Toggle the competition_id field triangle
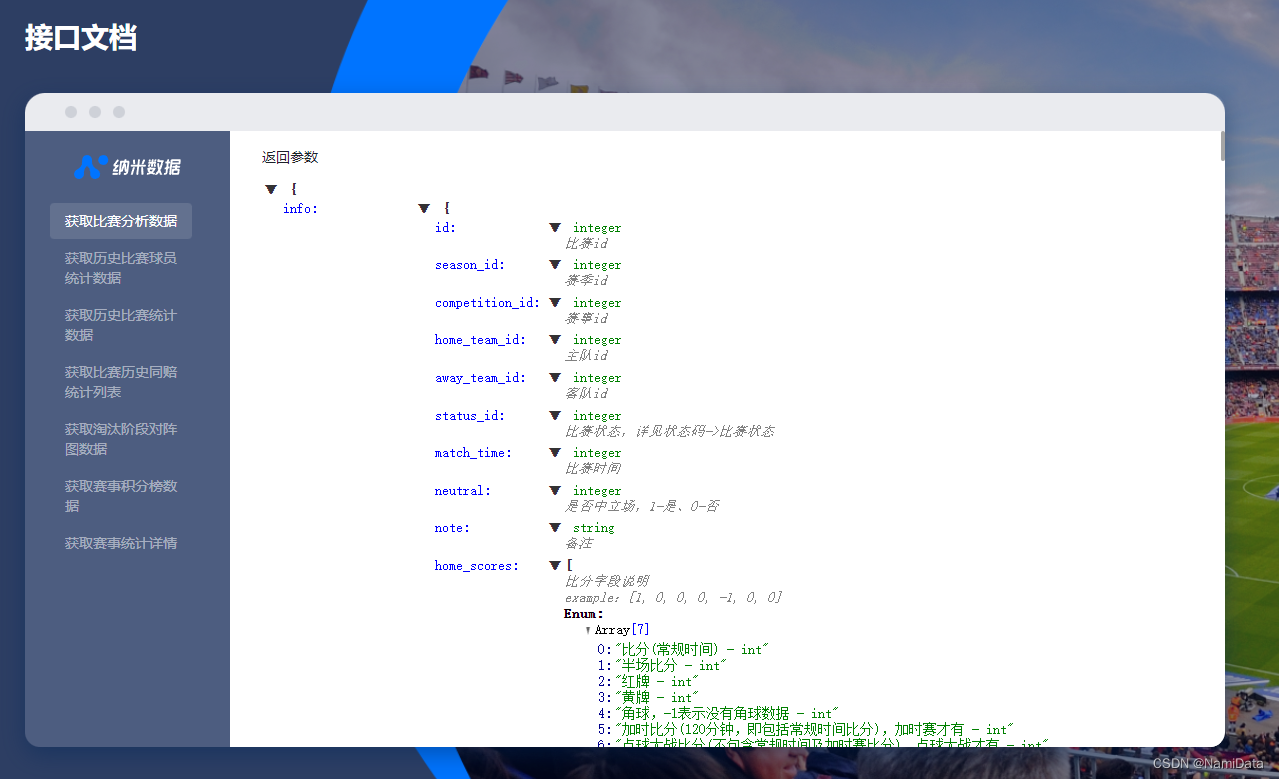The width and height of the screenshot is (1279, 779). click(555, 303)
